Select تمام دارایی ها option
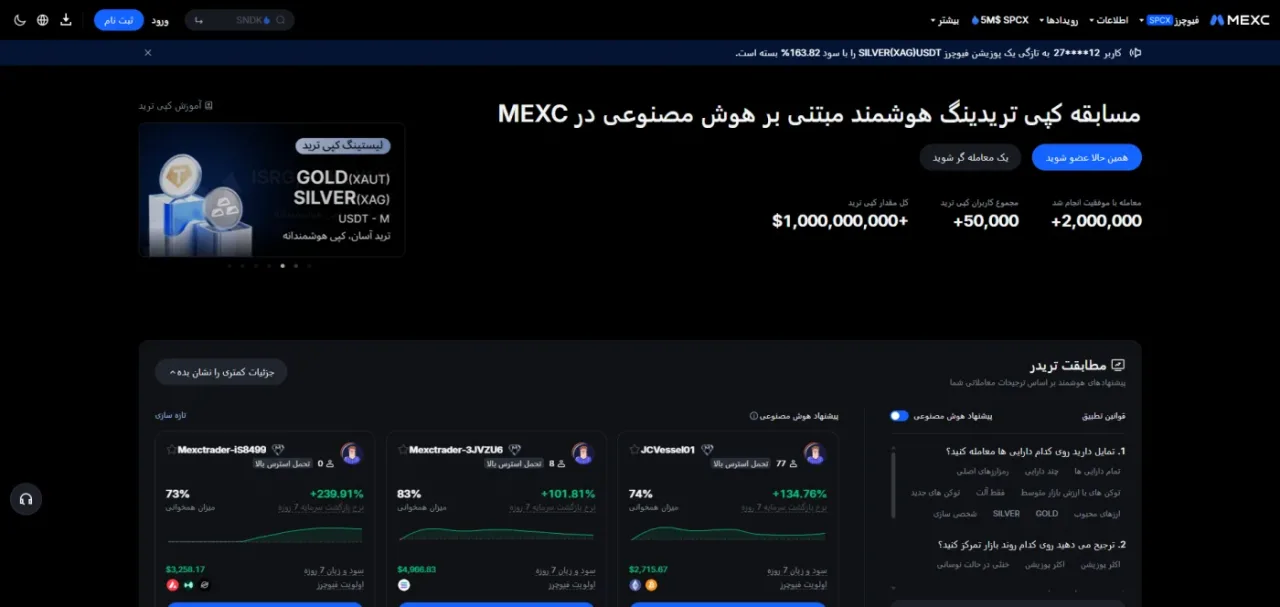Image resolution: width=1280 pixels, height=607 pixels. coord(1097,471)
